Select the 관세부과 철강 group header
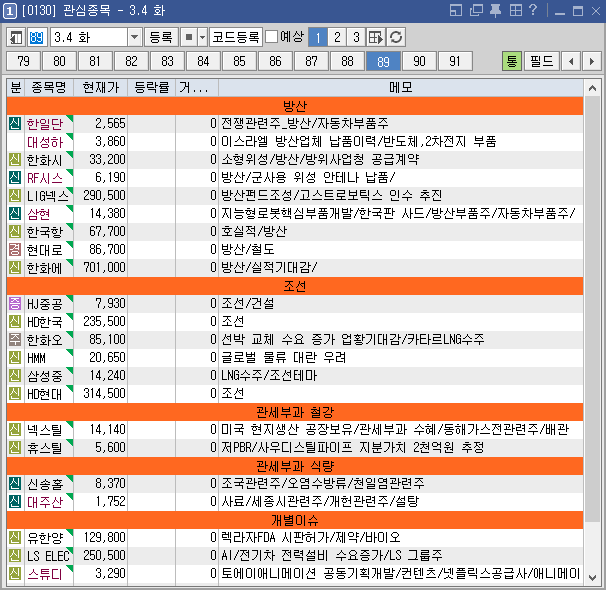606x590 pixels. tap(295, 412)
